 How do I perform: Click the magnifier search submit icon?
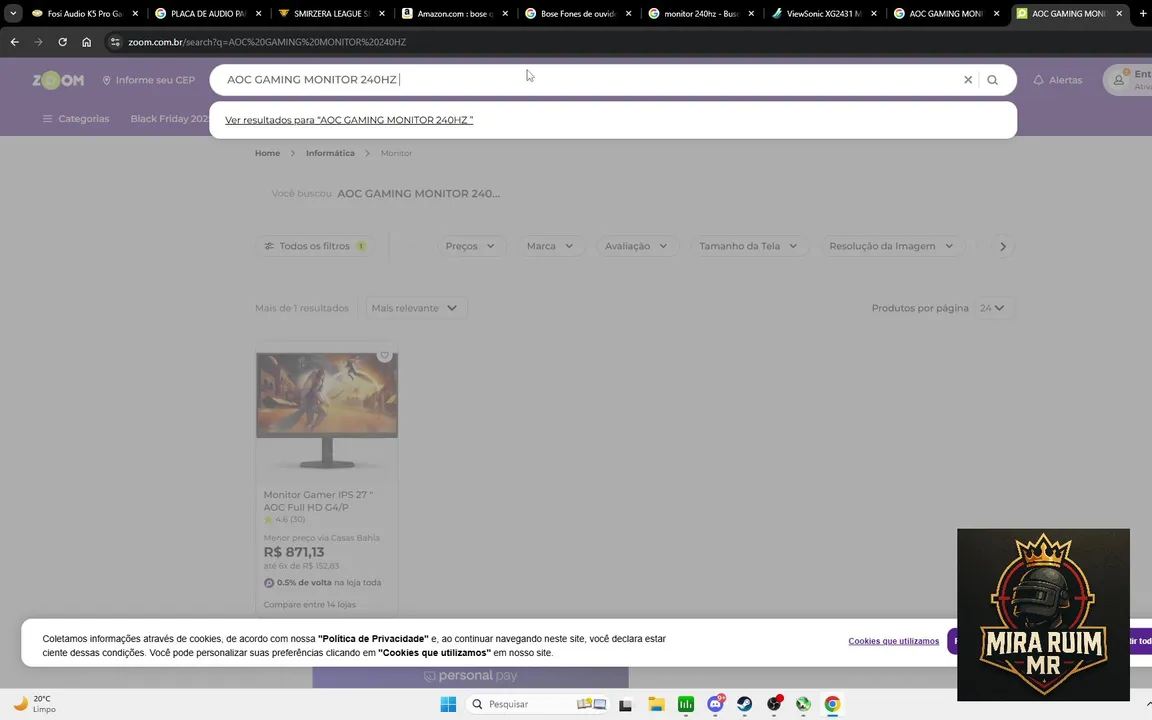[x=993, y=80]
